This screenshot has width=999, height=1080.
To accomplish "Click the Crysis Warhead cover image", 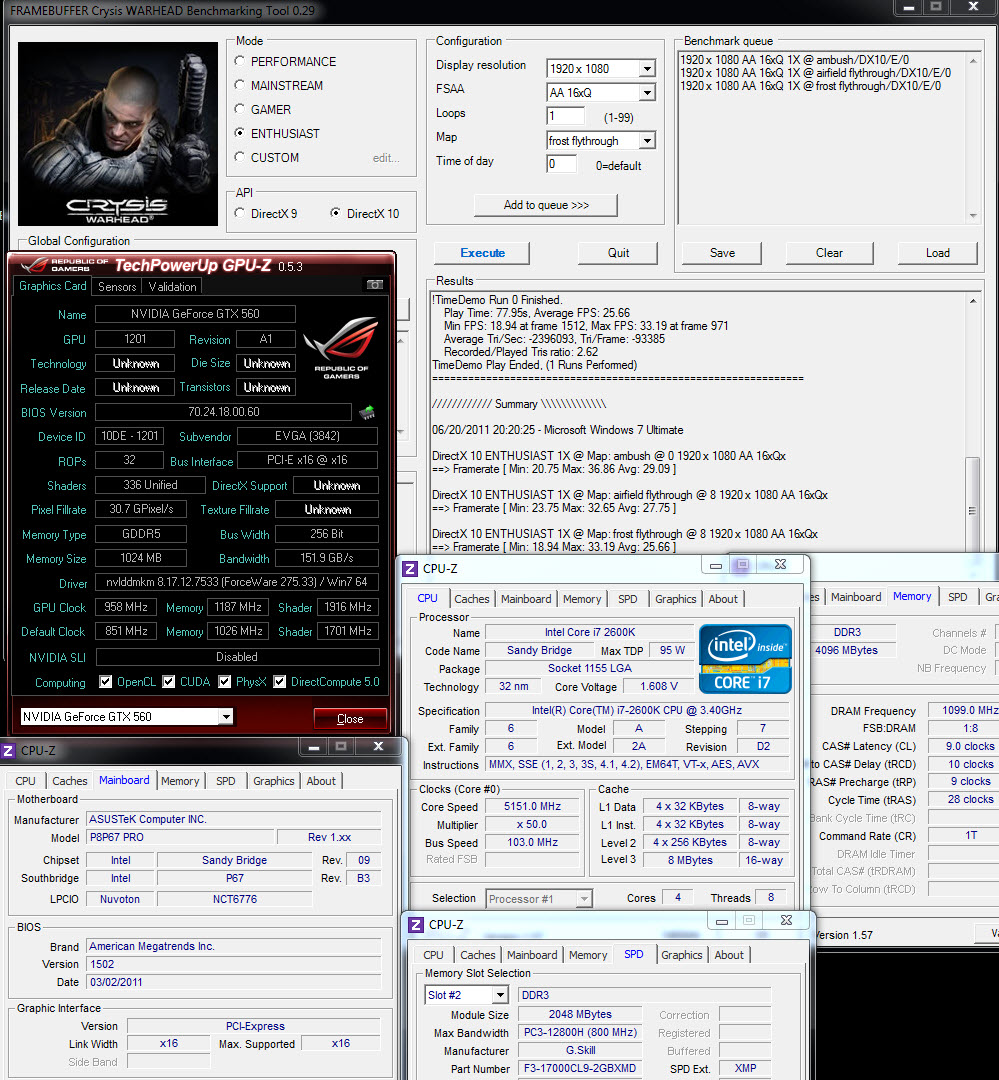I will [118, 134].
